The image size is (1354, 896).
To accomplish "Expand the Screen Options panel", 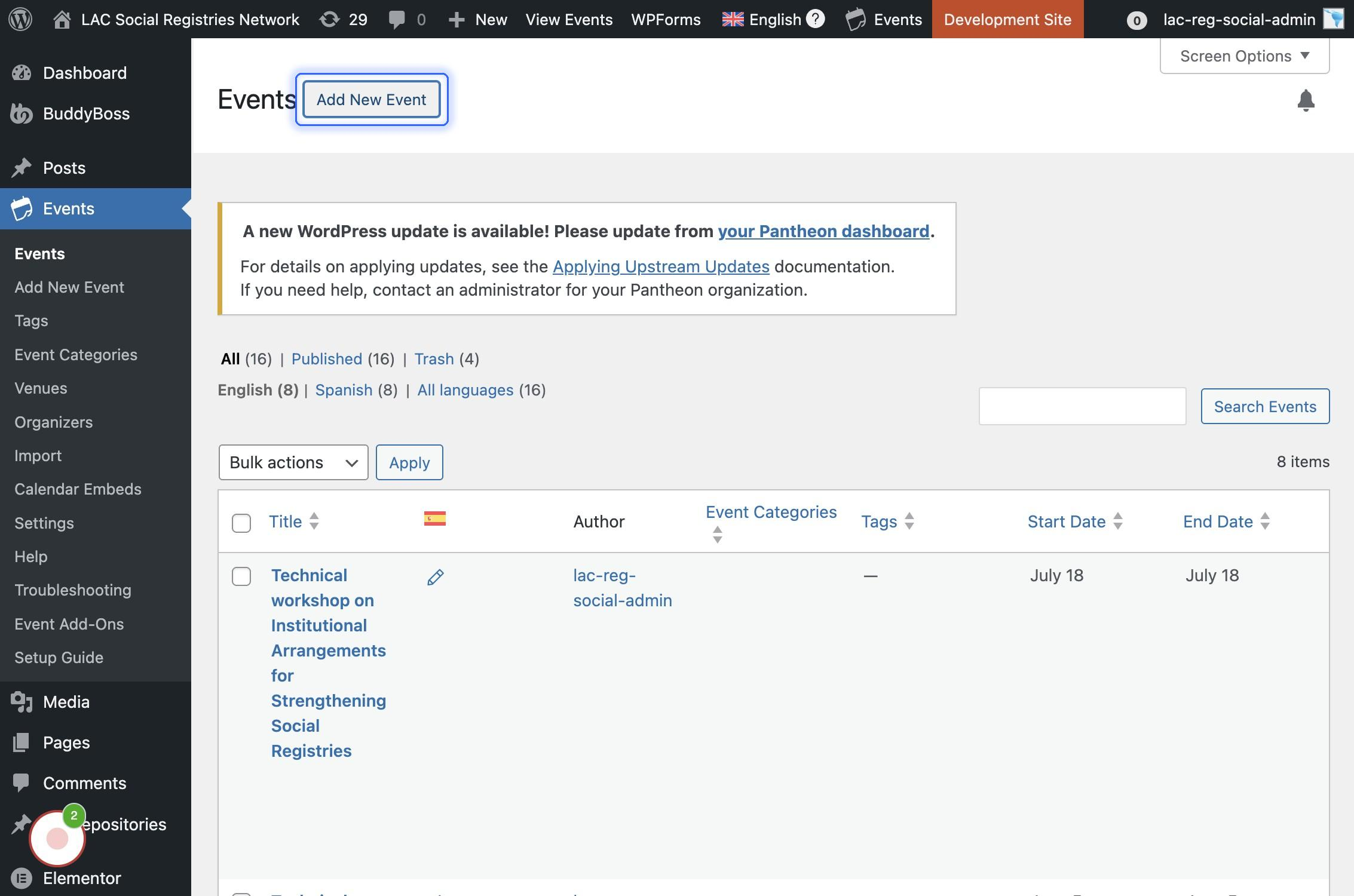I will 1244,56.
